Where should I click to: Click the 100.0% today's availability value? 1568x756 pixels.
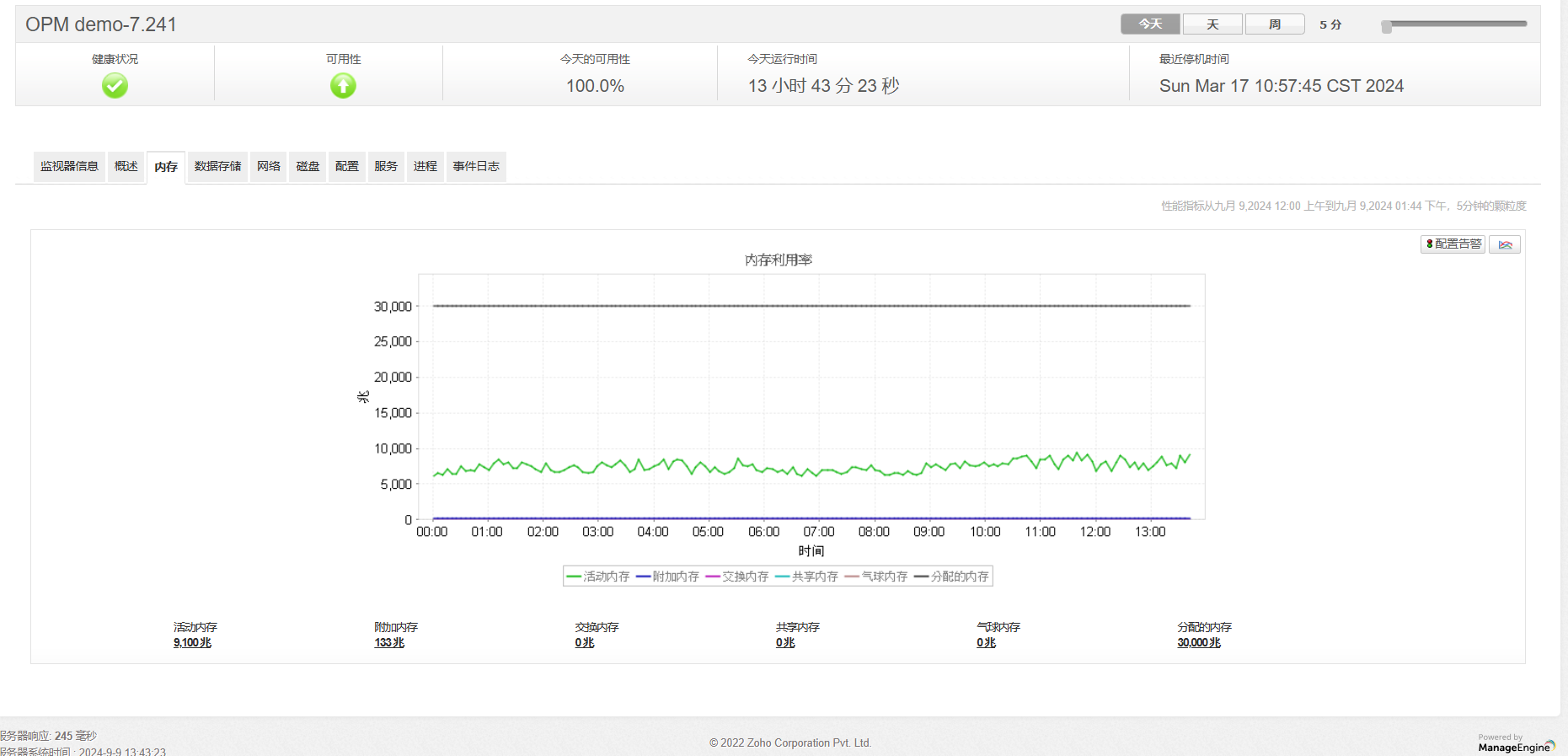(595, 86)
